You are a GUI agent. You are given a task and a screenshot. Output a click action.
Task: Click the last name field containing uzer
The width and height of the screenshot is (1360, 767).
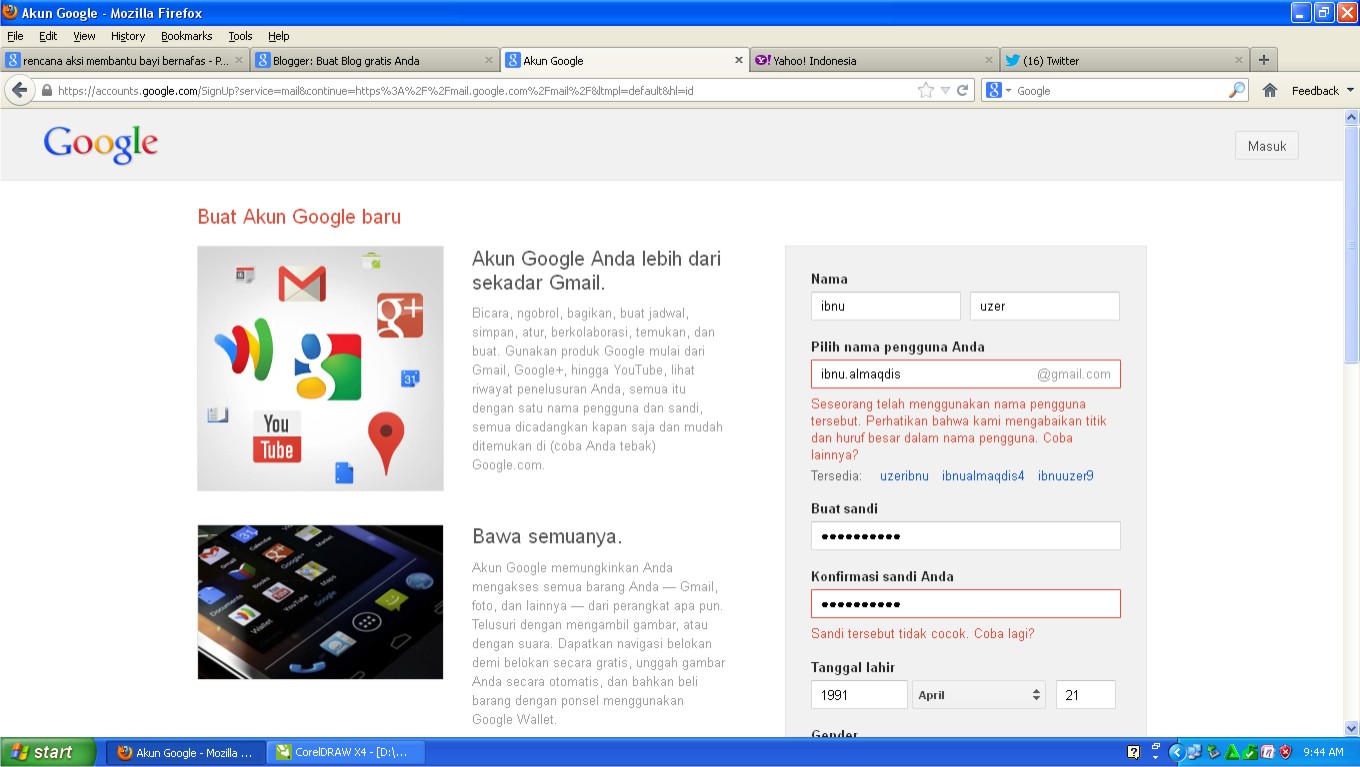(1045, 306)
